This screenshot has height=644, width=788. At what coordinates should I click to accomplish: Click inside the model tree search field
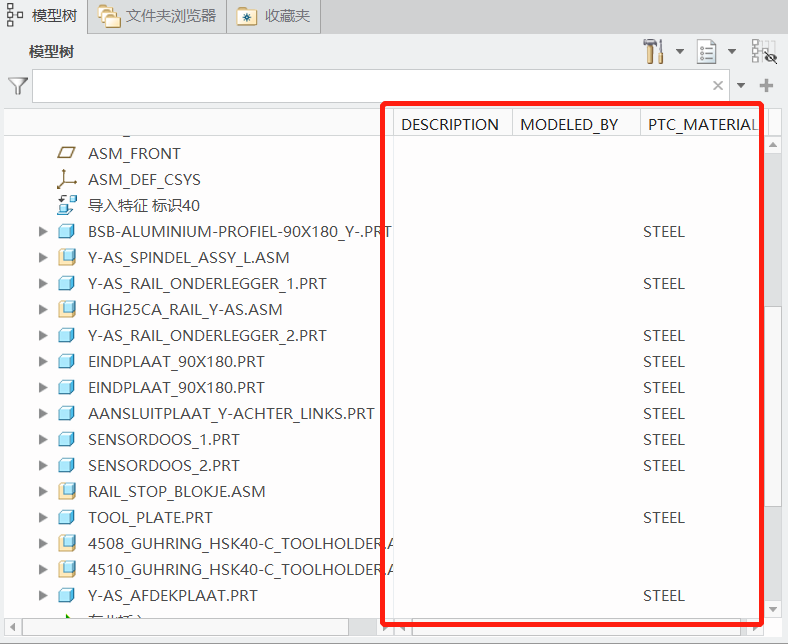370,86
